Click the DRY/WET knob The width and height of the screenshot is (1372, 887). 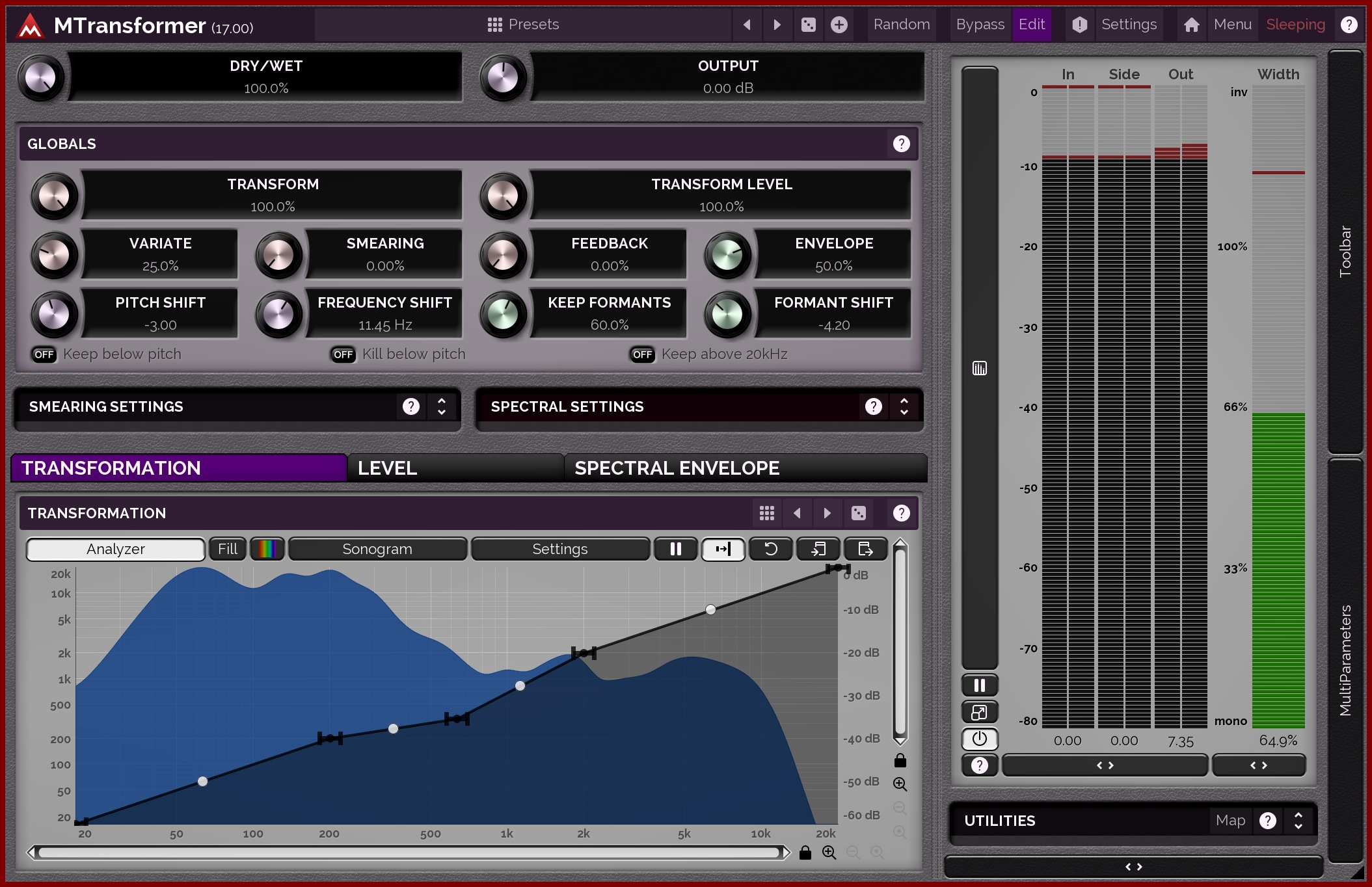click(41, 78)
